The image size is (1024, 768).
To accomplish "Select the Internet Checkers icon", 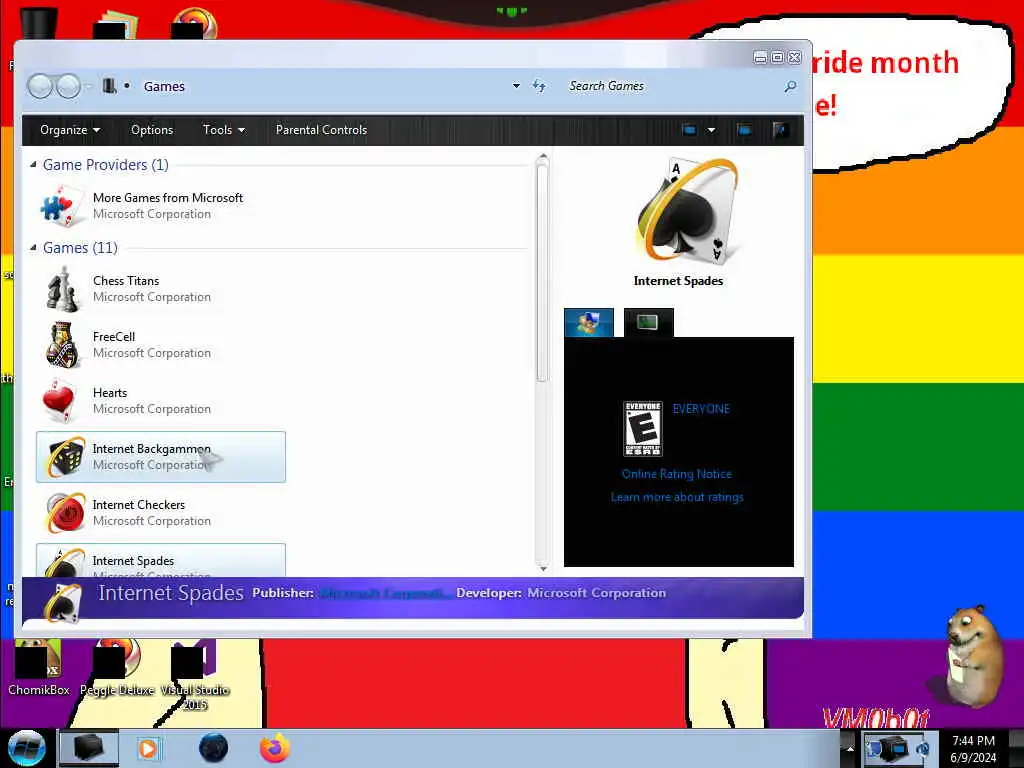I will point(65,513).
